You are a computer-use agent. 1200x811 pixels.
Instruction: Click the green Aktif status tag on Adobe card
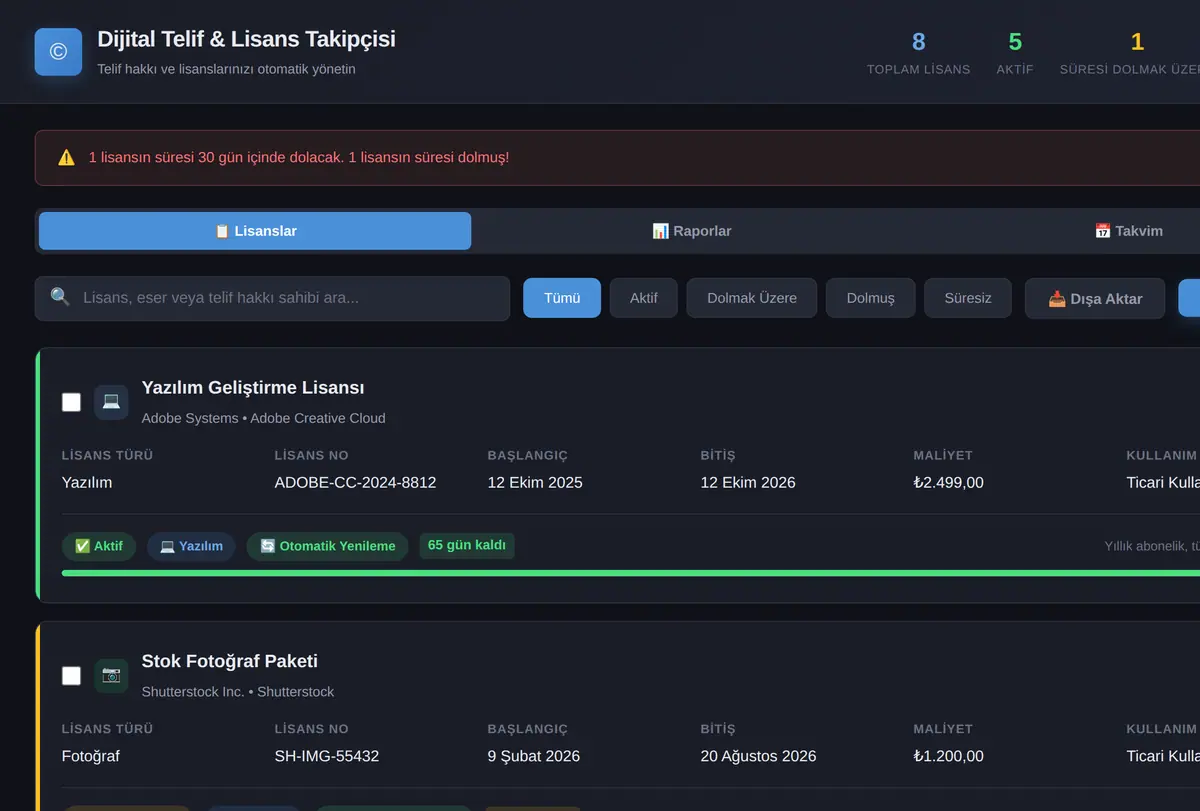(x=99, y=546)
